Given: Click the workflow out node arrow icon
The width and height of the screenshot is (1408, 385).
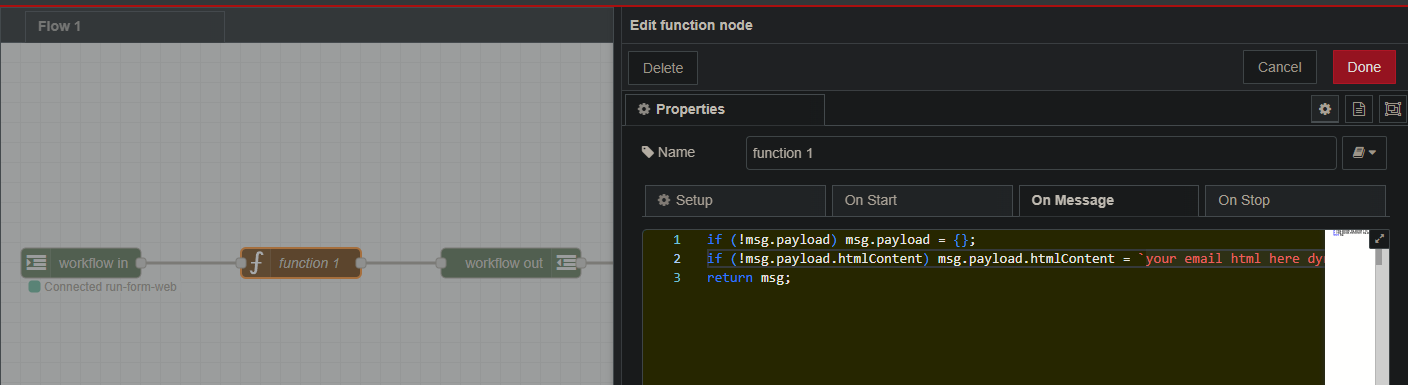Looking at the screenshot, I should [566, 263].
